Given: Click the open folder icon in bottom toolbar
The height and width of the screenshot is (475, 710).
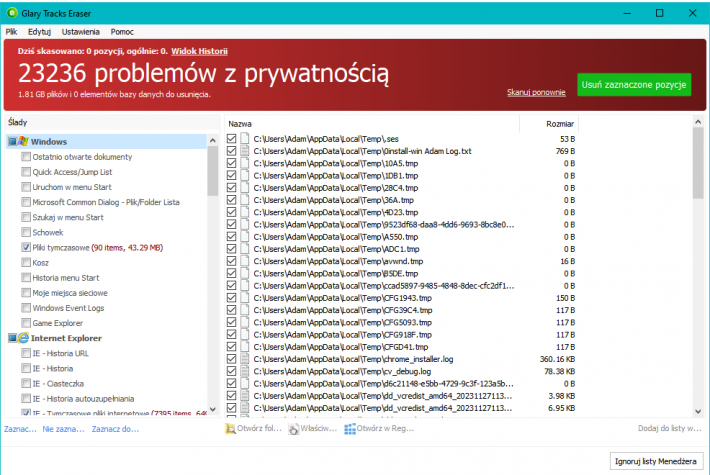Looking at the screenshot, I should pos(230,428).
